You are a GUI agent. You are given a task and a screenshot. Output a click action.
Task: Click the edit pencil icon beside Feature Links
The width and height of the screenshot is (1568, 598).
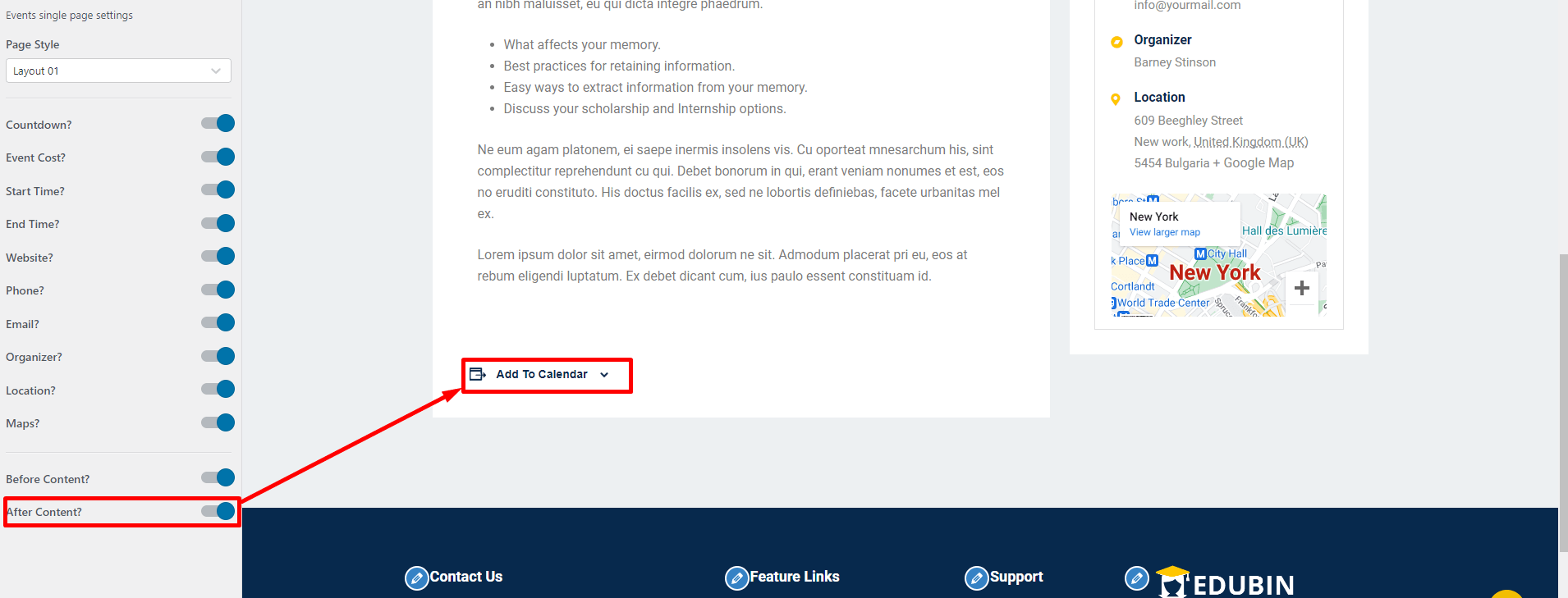coord(736,578)
